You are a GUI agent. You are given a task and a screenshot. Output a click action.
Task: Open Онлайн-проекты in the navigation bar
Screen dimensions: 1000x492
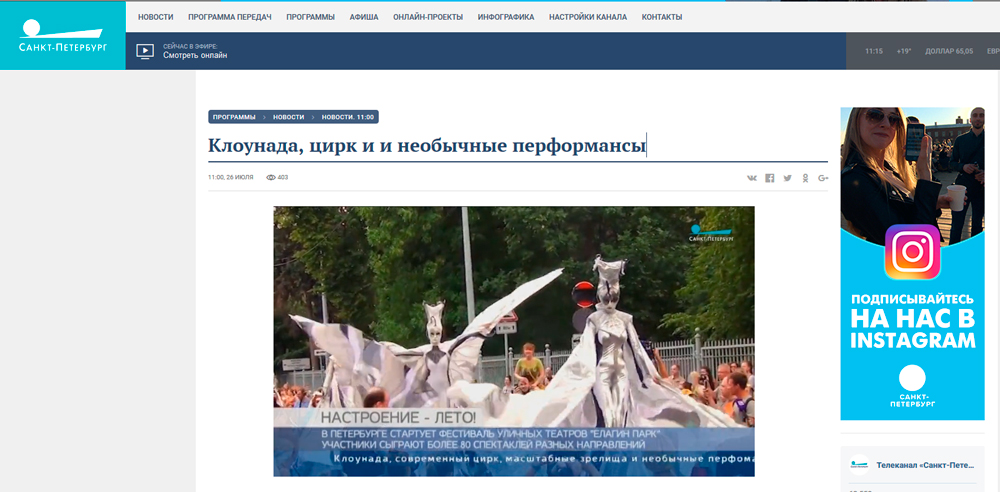(428, 17)
